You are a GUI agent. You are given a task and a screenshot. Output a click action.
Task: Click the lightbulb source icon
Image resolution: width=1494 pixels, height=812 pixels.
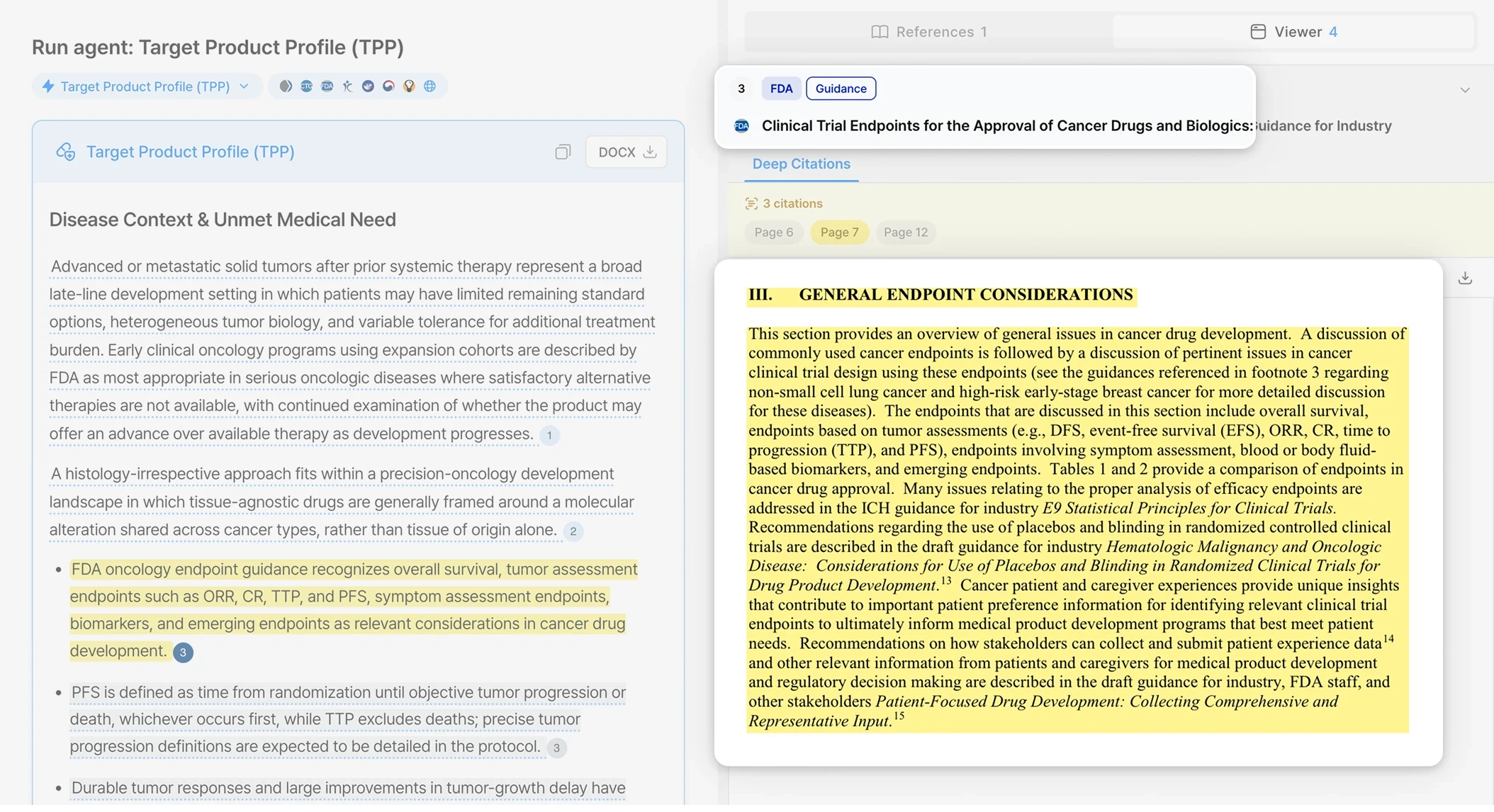click(x=409, y=86)
